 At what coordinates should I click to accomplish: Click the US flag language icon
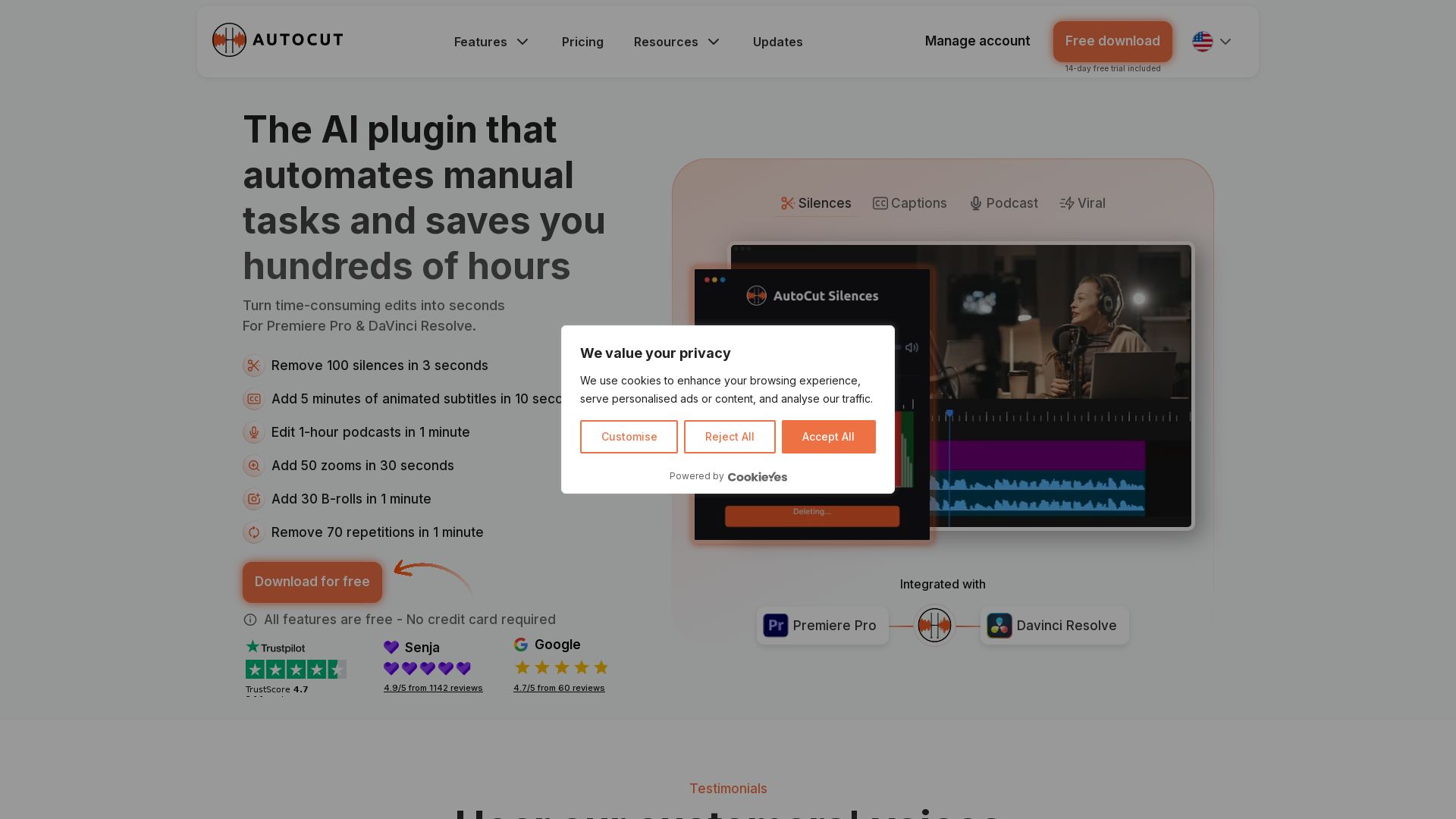click(x=1202, y=42)
